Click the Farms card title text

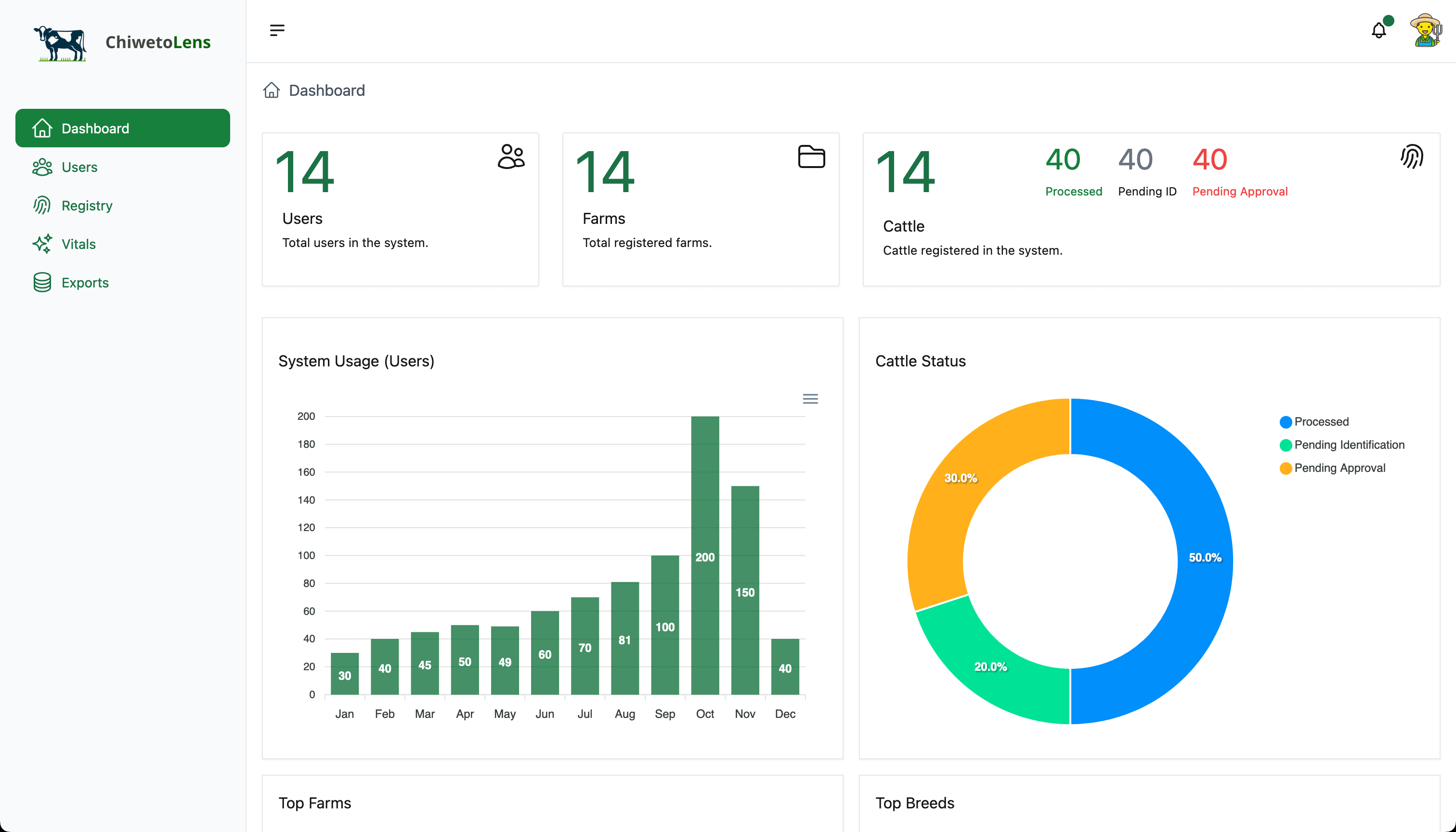604,218
